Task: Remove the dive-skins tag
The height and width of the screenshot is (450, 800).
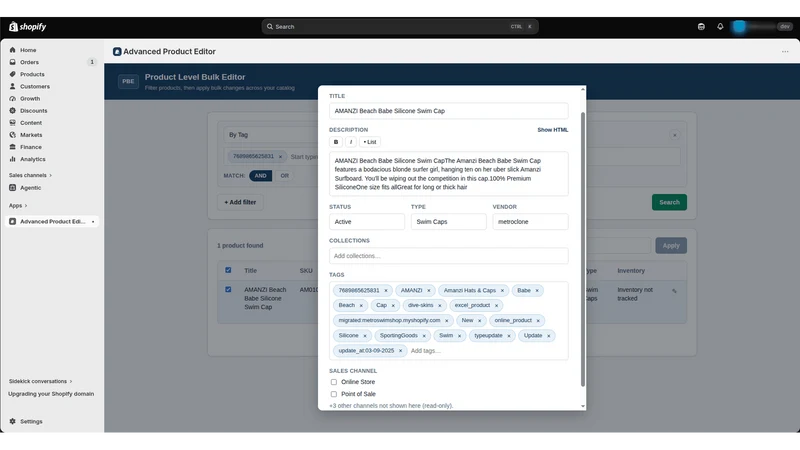Action: pyautogui.click(x=439, y=306)
